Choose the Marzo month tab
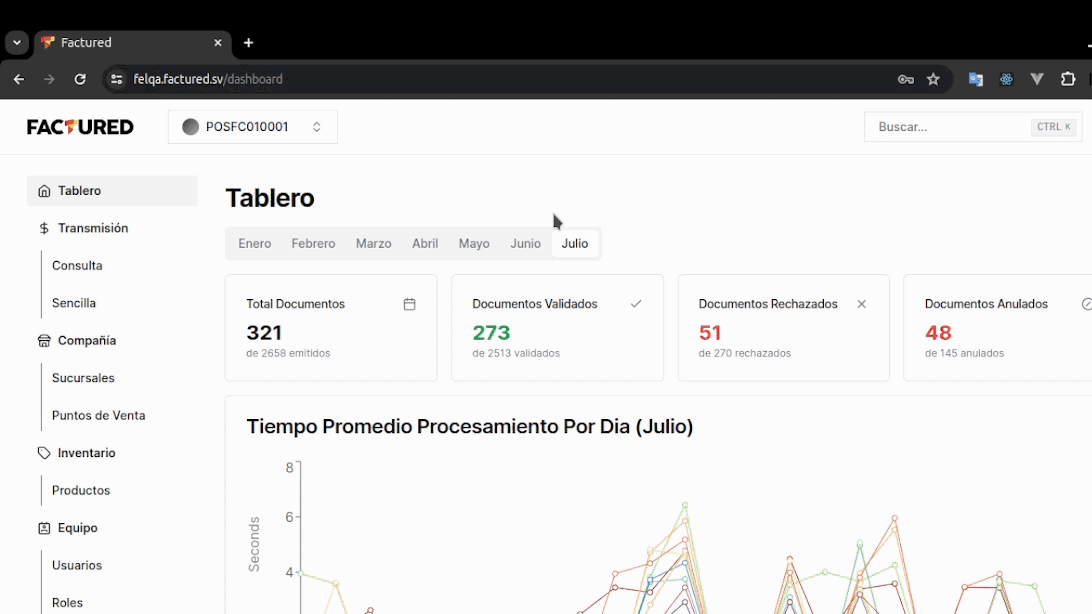Screen dimensions: 1092x614 373,244
